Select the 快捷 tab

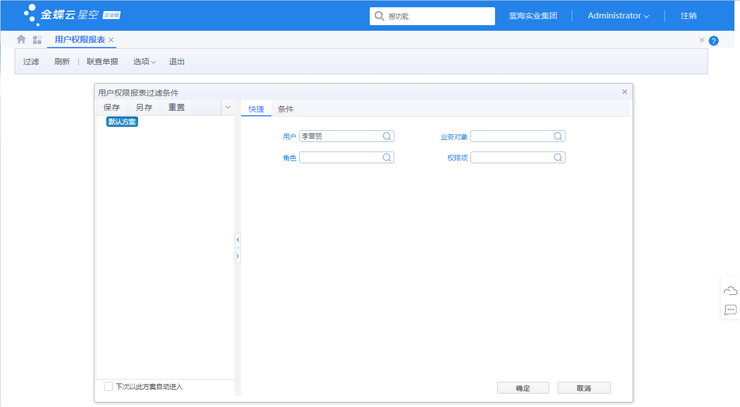pyautogui.click(x=256, y=109)
